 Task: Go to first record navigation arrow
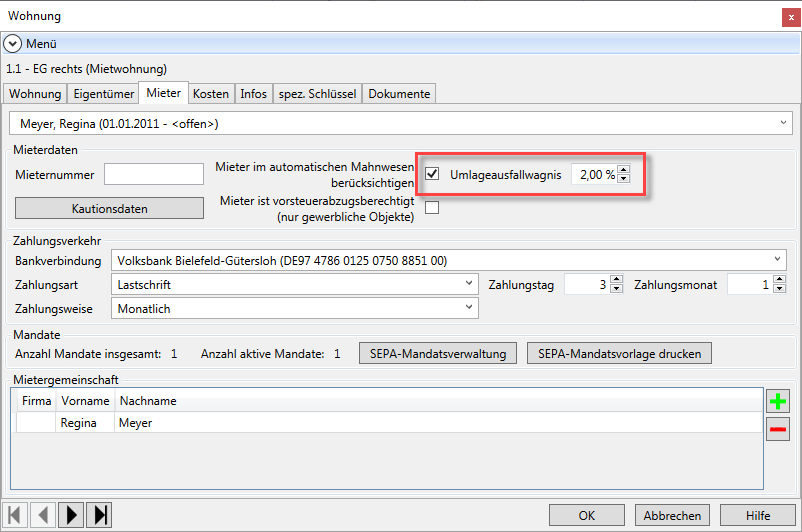point(16,515)
